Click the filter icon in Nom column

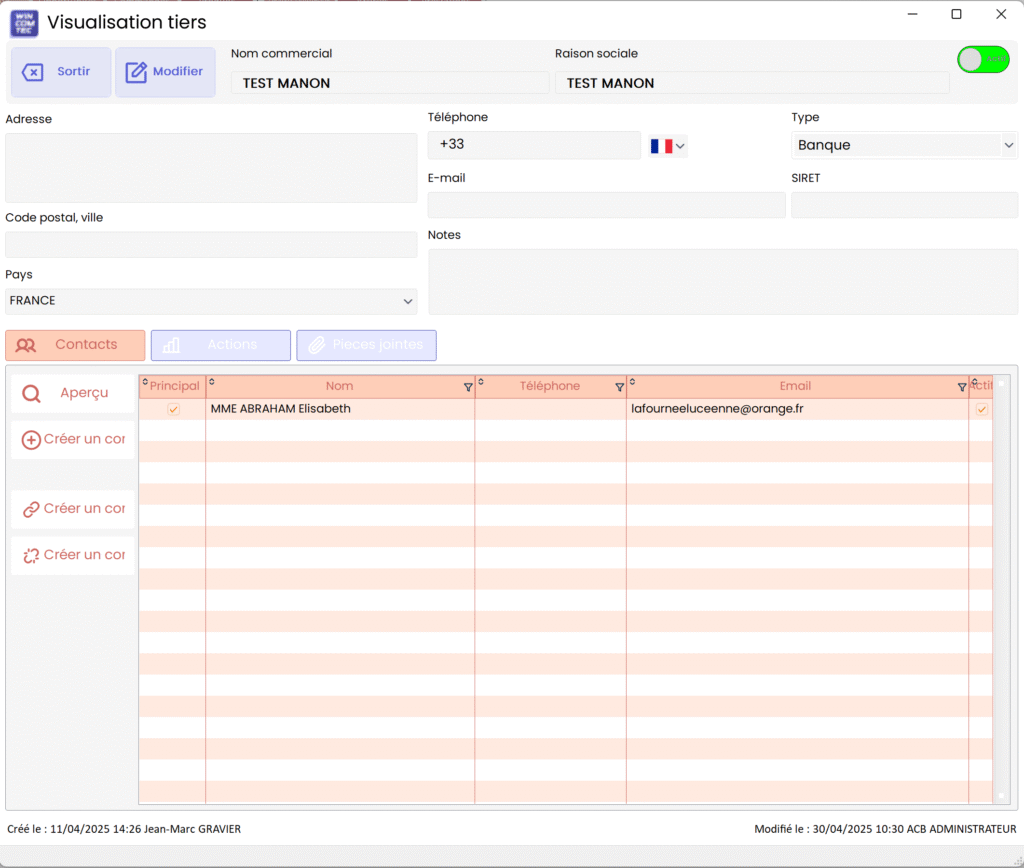click(468, 387)
